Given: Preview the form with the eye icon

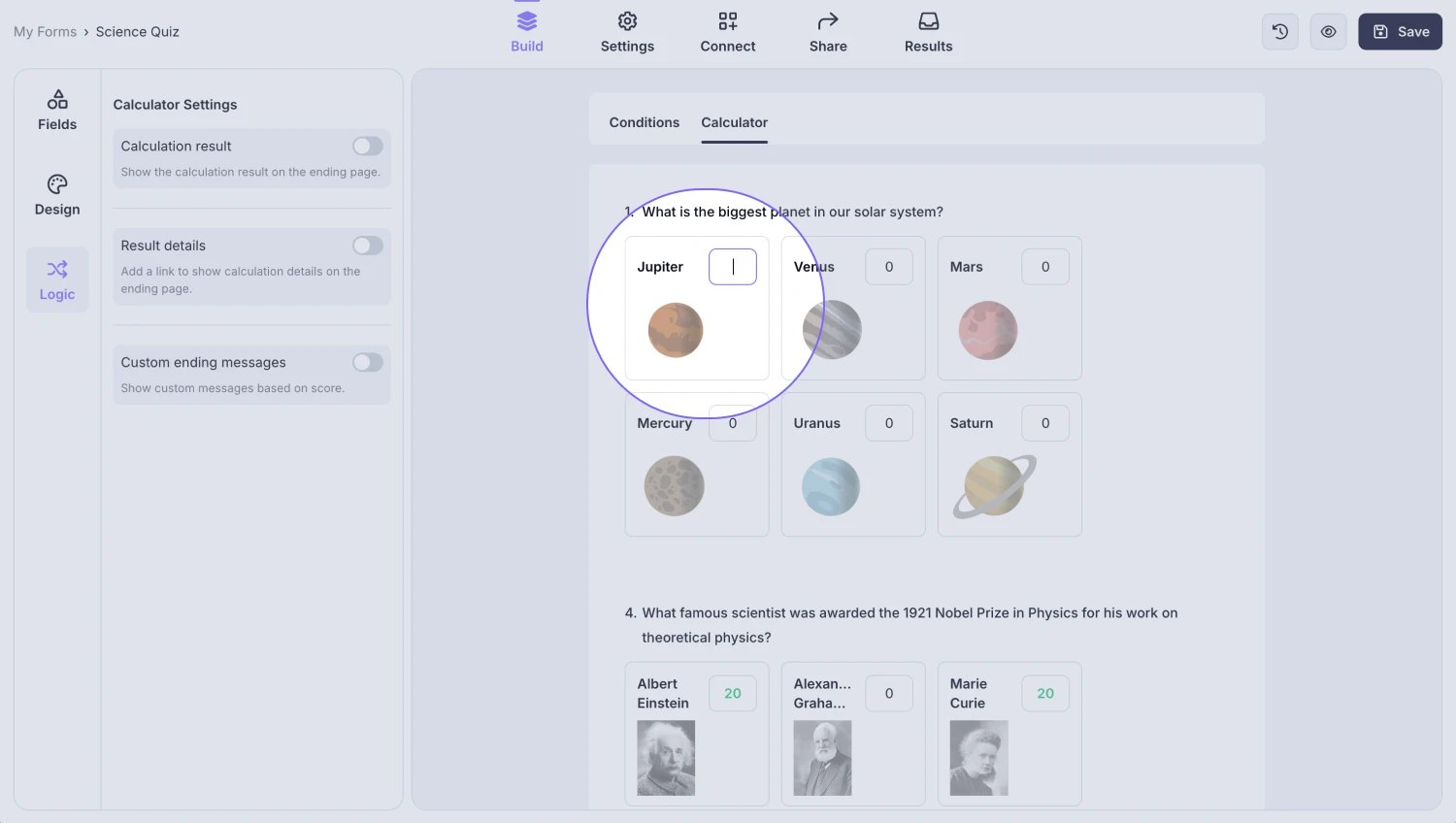Looking at the screenshot, I should coord(1328,31).
